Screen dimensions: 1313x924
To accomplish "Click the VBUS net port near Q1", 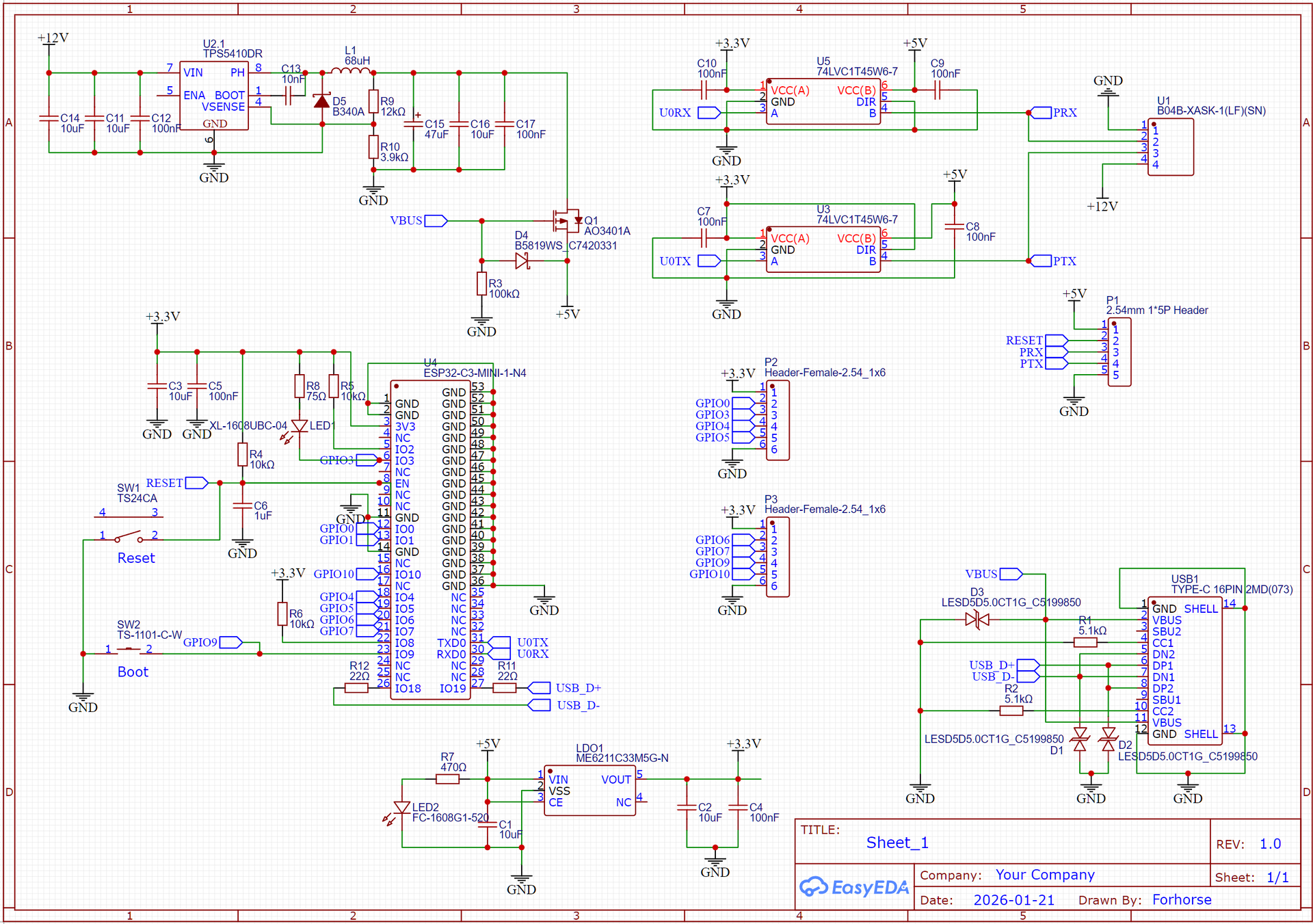I will tap(435, 220).
